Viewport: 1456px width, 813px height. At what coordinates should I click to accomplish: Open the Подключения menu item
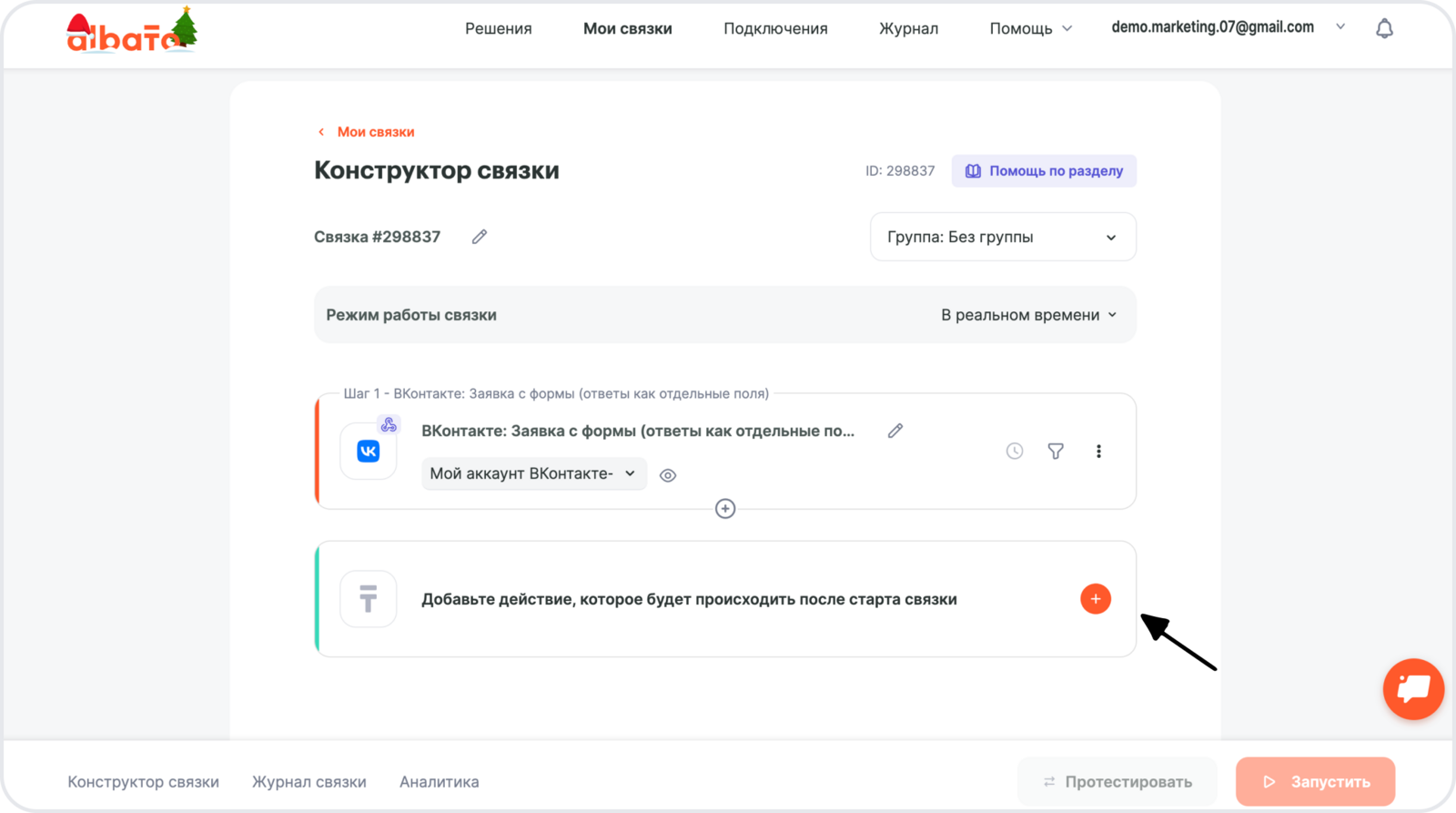pyautogui.click(x=775, y=29)
